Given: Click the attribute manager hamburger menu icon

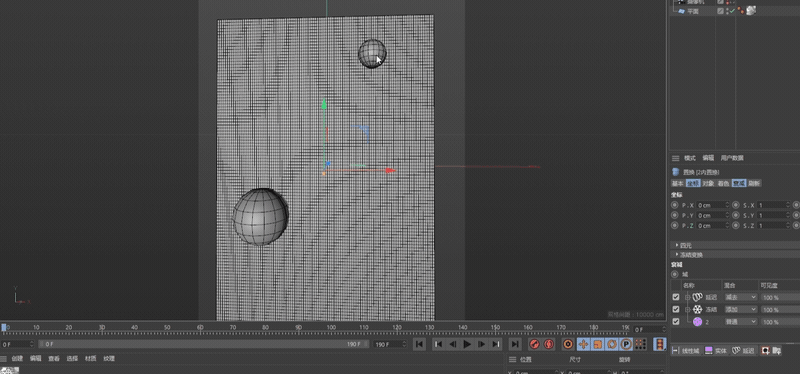Looking at the screenshot, I should (675, 158).
